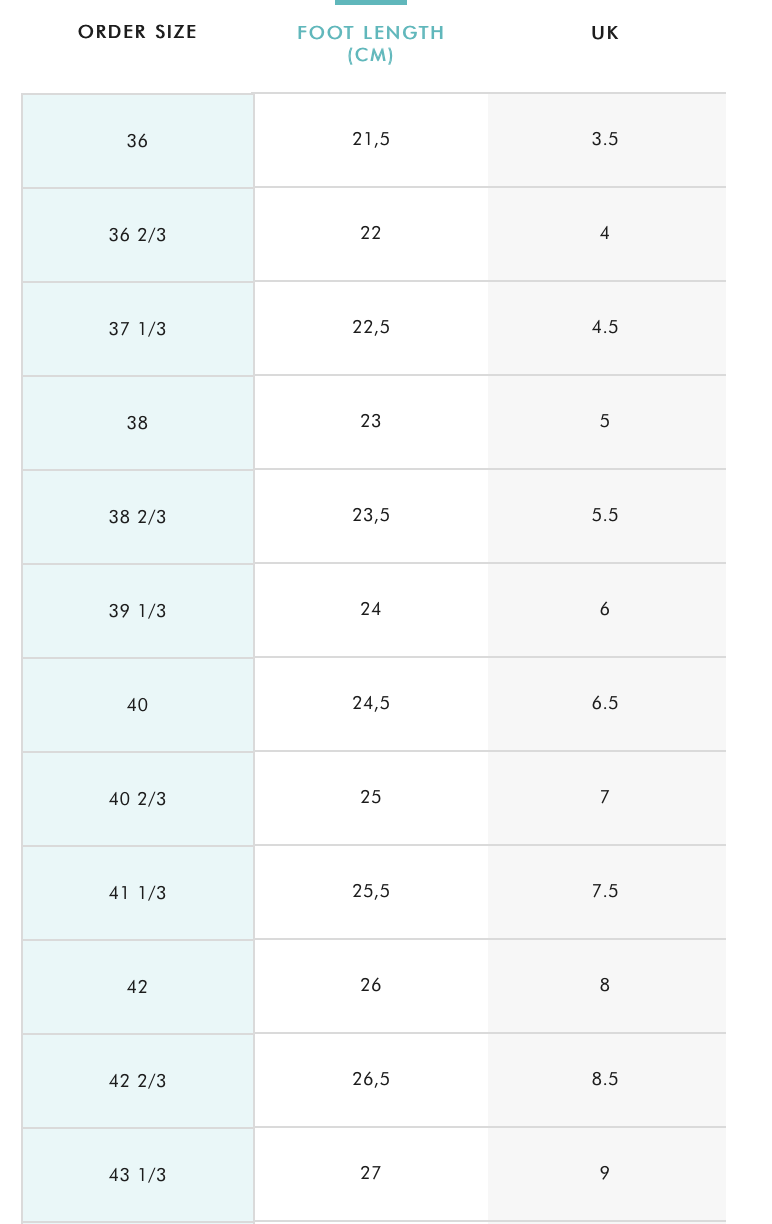Pick order size 41 1/3

(138, 893)
